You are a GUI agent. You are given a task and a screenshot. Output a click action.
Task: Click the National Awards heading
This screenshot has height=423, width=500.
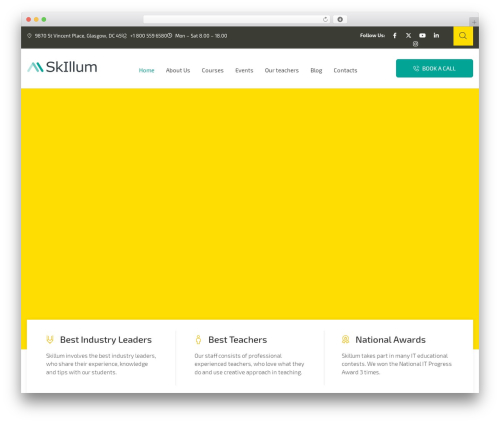(390, 340)
